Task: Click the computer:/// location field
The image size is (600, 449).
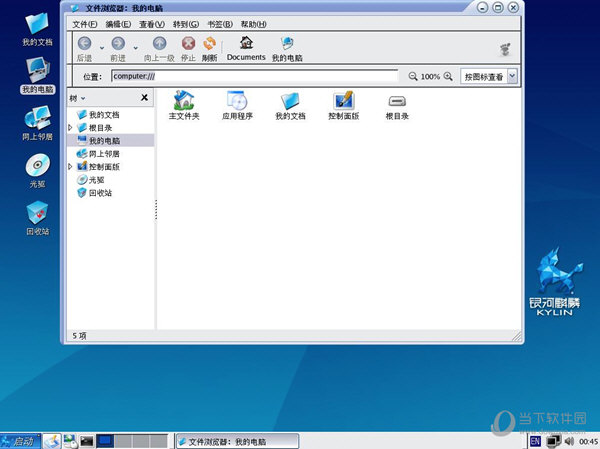Action: click(x=254, y=76)
